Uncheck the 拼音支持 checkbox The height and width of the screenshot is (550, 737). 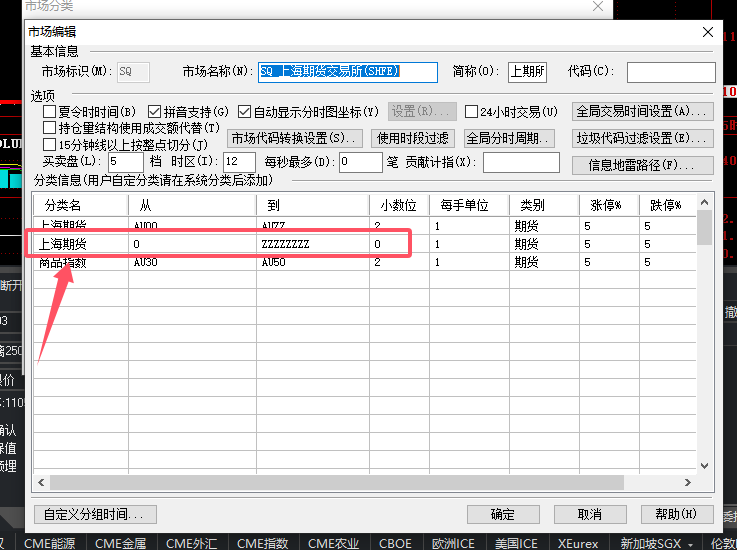coord(154,112)
